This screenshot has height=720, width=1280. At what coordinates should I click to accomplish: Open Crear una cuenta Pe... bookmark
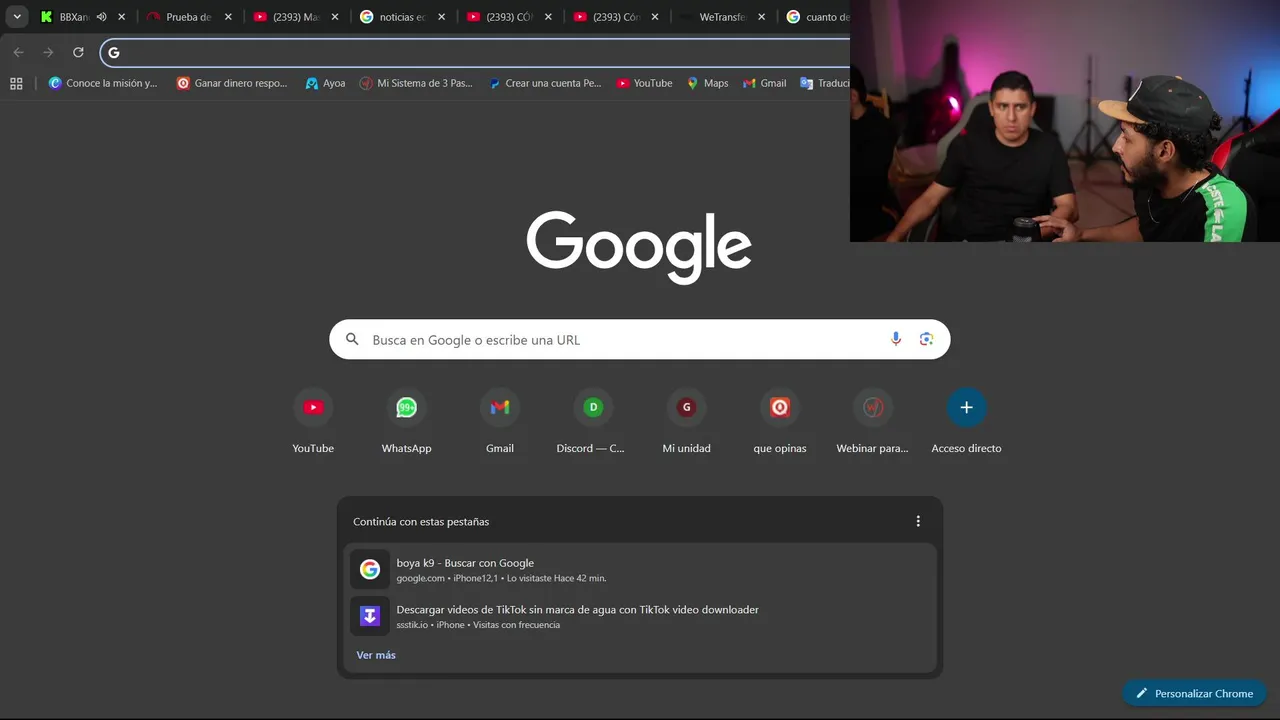click(x=545, y=84)
